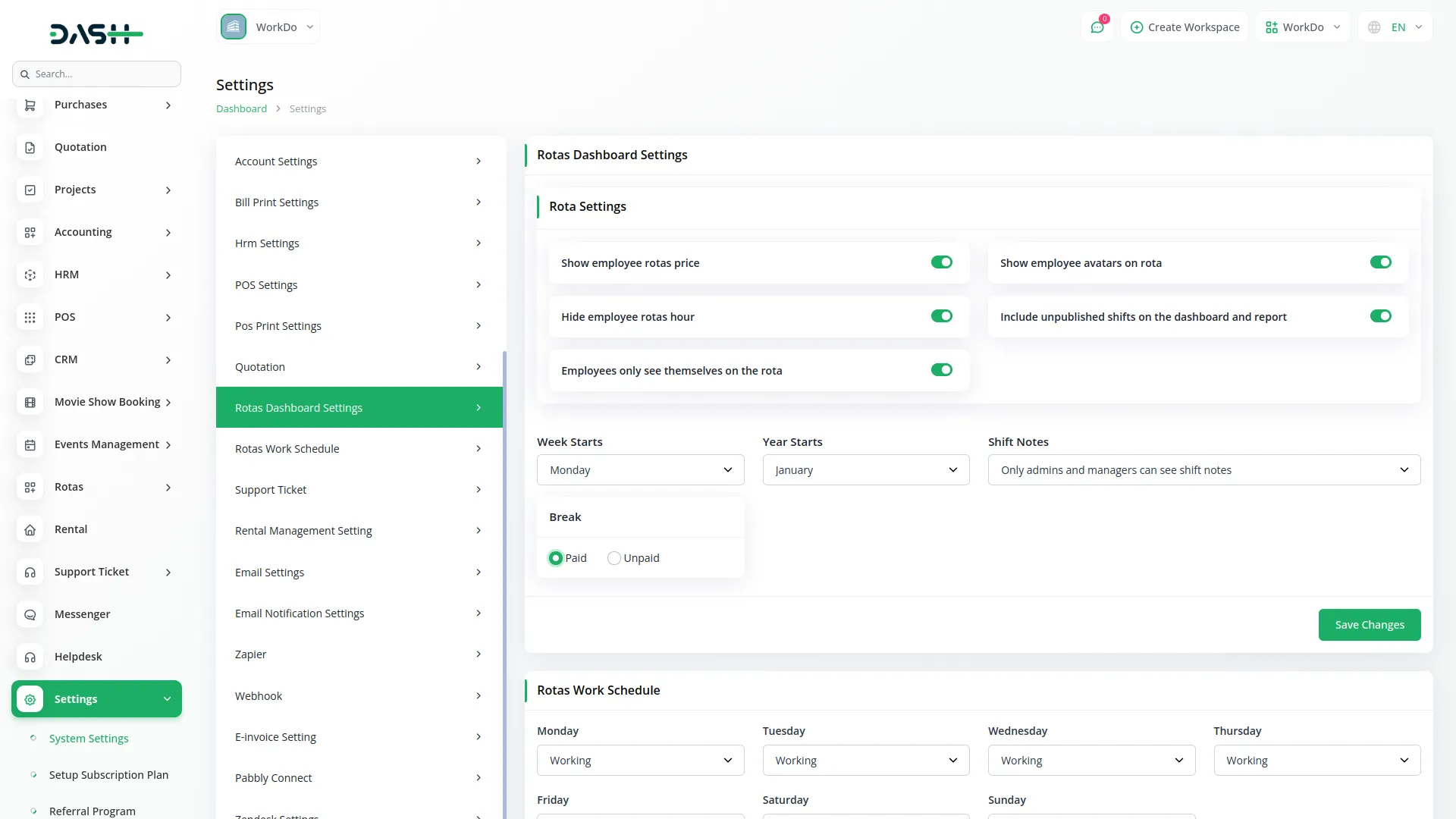Open the chat messages icon in header
This screenshot has width=1456, height=819.
[1097, 27]
